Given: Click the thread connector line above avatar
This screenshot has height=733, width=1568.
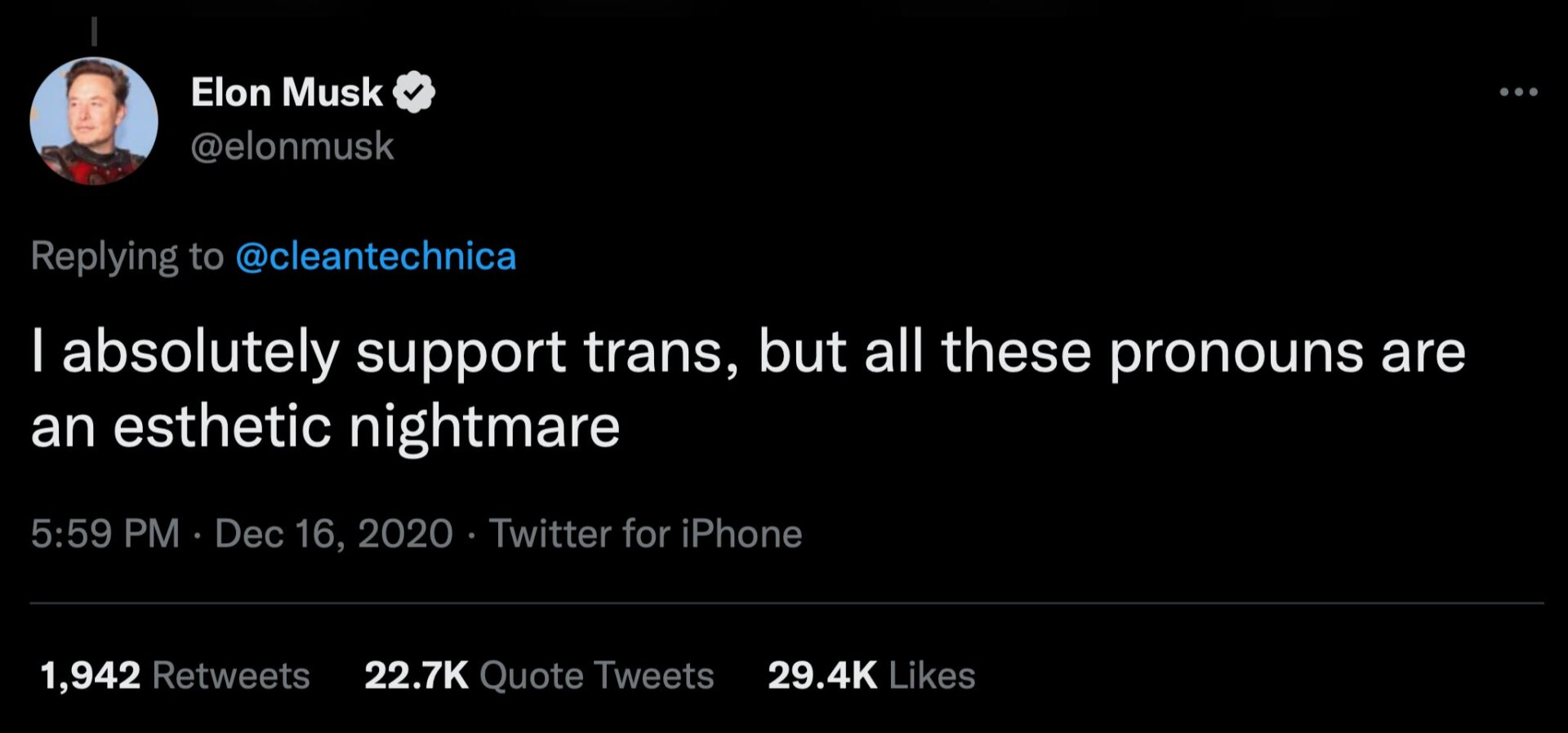Looking at the screenshot, I should click(x=94, y=31).
